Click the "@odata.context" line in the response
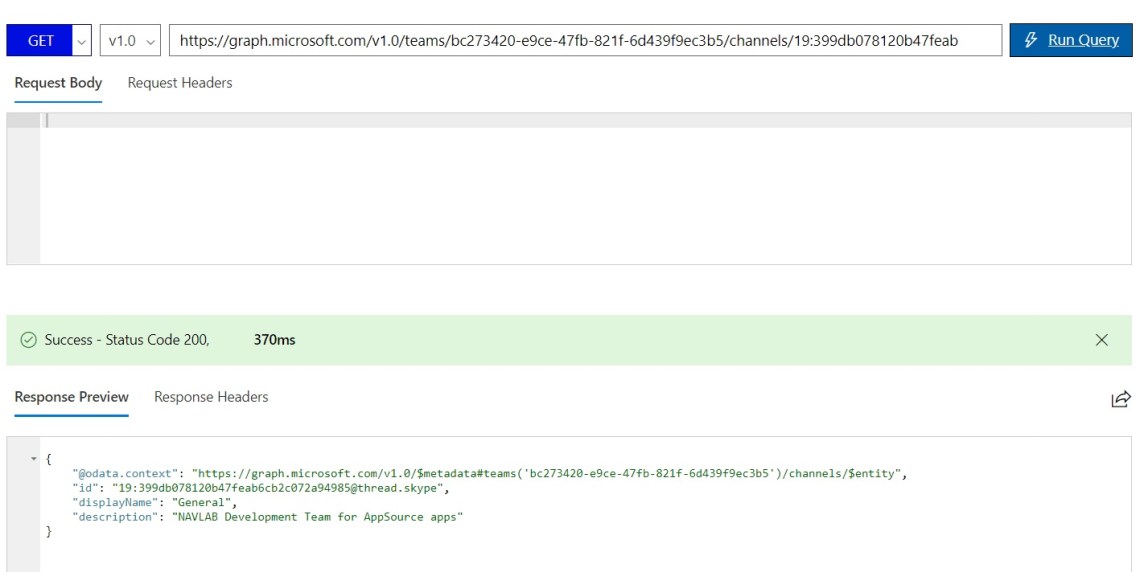The height and width of the screenshot is (572, 1140). tap(489, 473)
